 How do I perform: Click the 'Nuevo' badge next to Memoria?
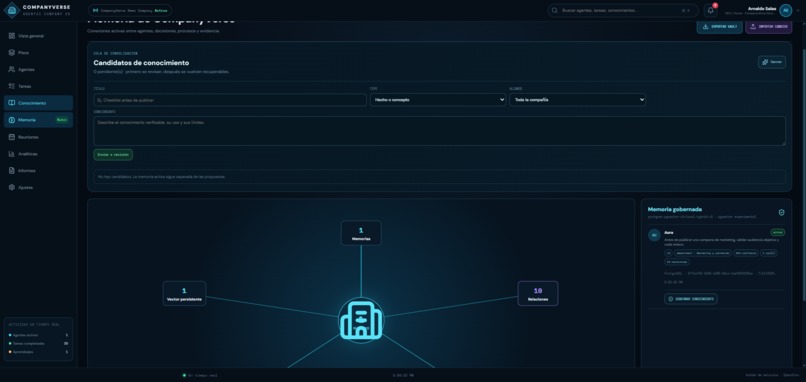62,120
